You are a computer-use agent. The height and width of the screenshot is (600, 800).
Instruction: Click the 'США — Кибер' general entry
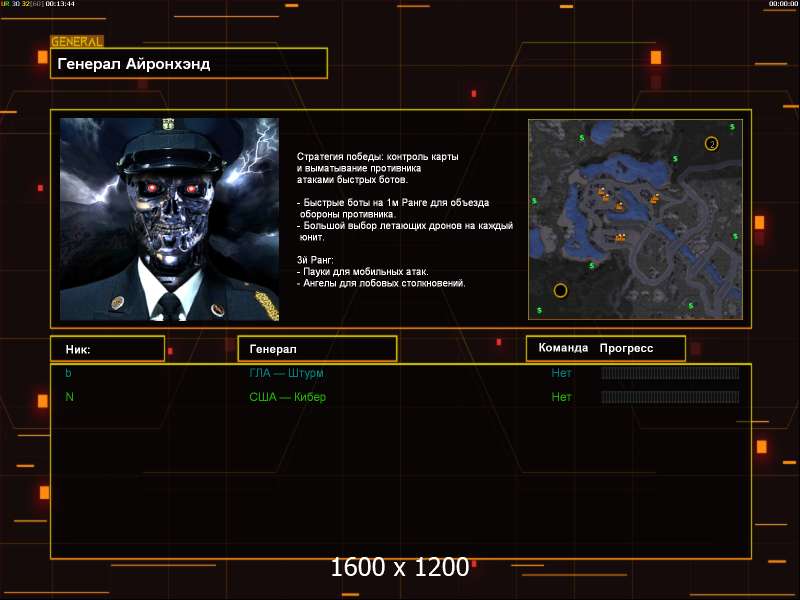[x=287, y=397]
